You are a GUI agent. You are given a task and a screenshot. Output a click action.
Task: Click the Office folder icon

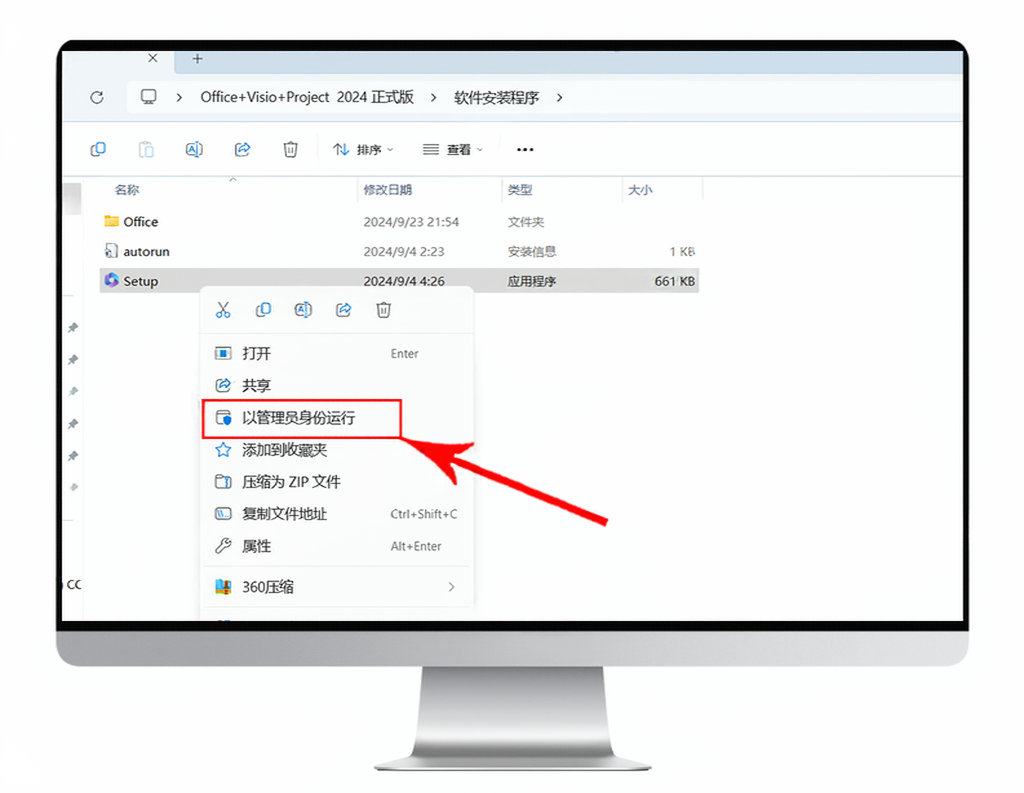(x=112, y=221)
